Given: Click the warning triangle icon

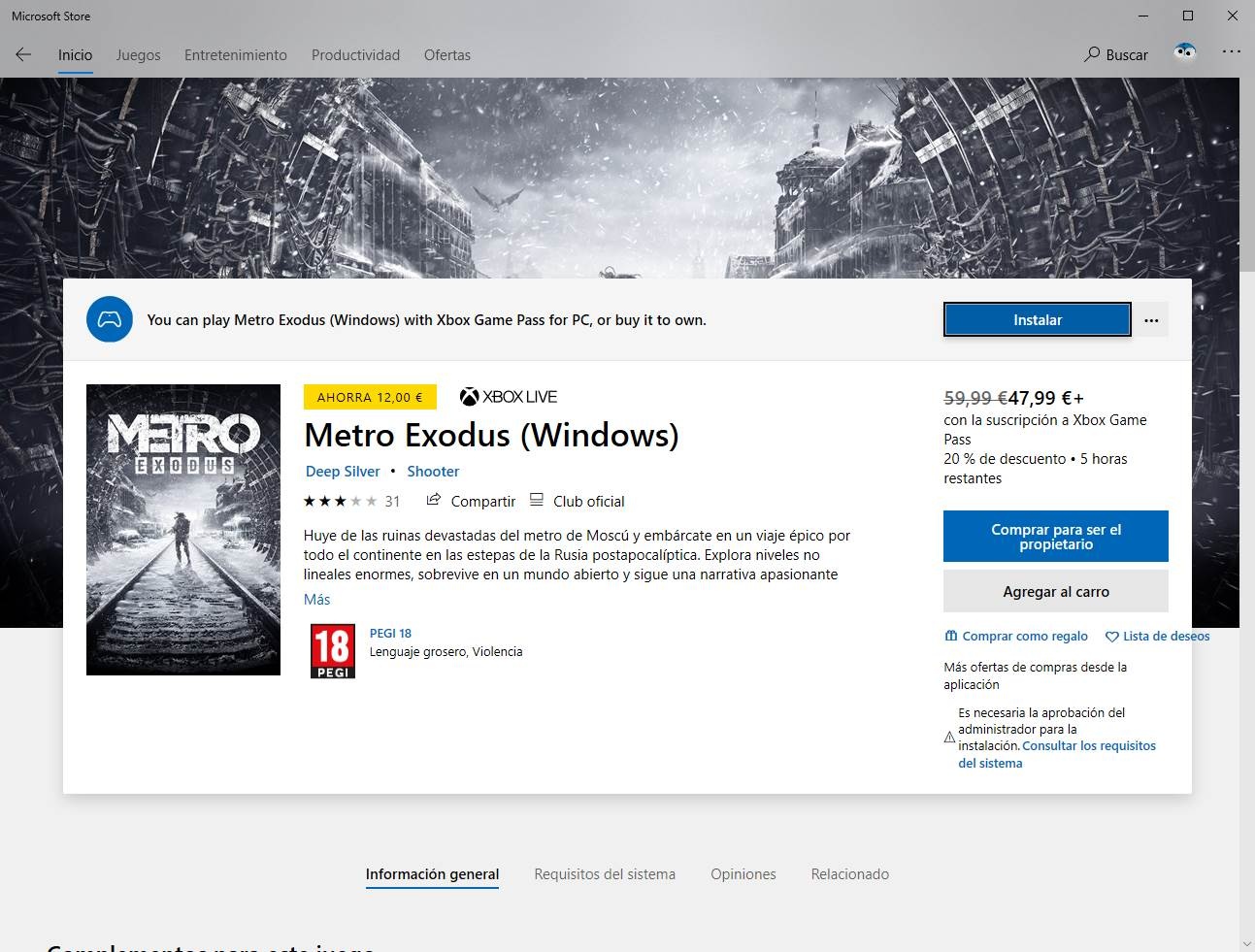Looking at the screenshot, I should [x=950, y=738].
